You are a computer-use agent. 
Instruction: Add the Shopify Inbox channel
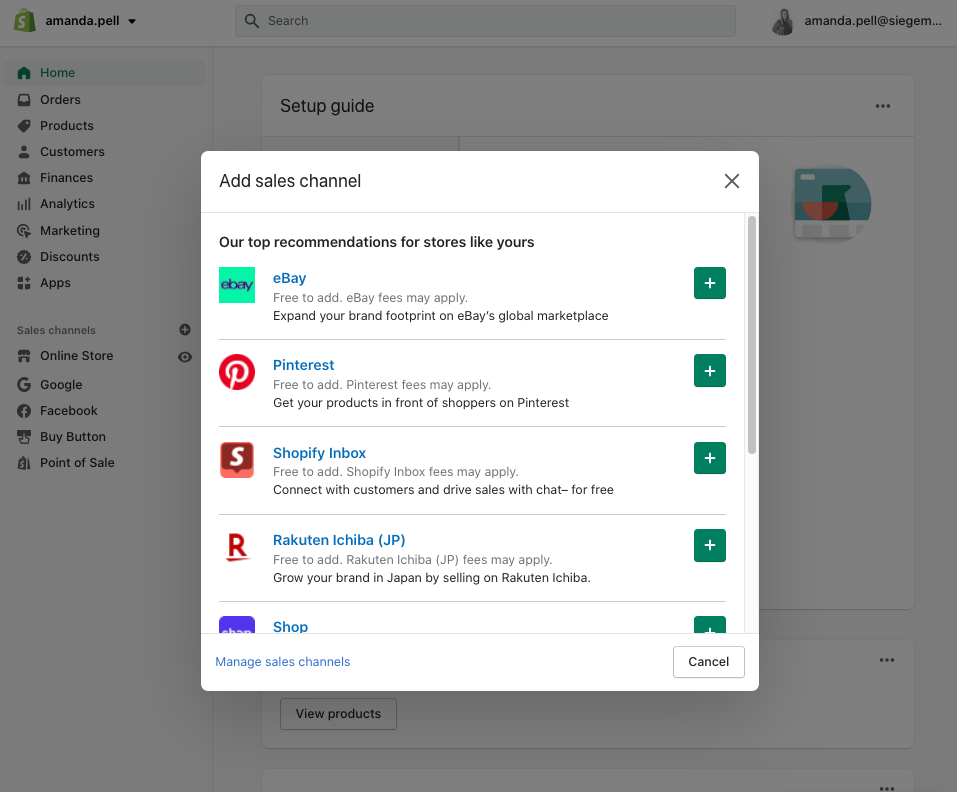(710, 458)
